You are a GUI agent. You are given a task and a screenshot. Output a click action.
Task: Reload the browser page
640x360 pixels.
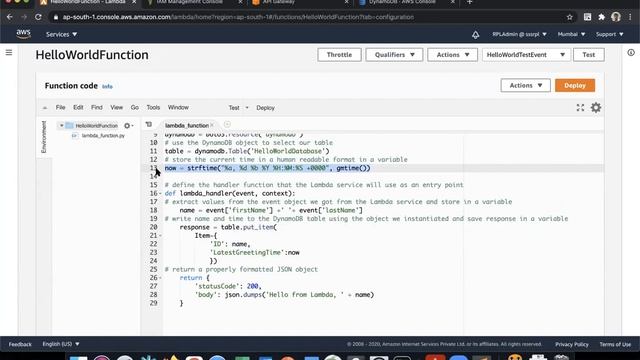[x=38, y=17]
